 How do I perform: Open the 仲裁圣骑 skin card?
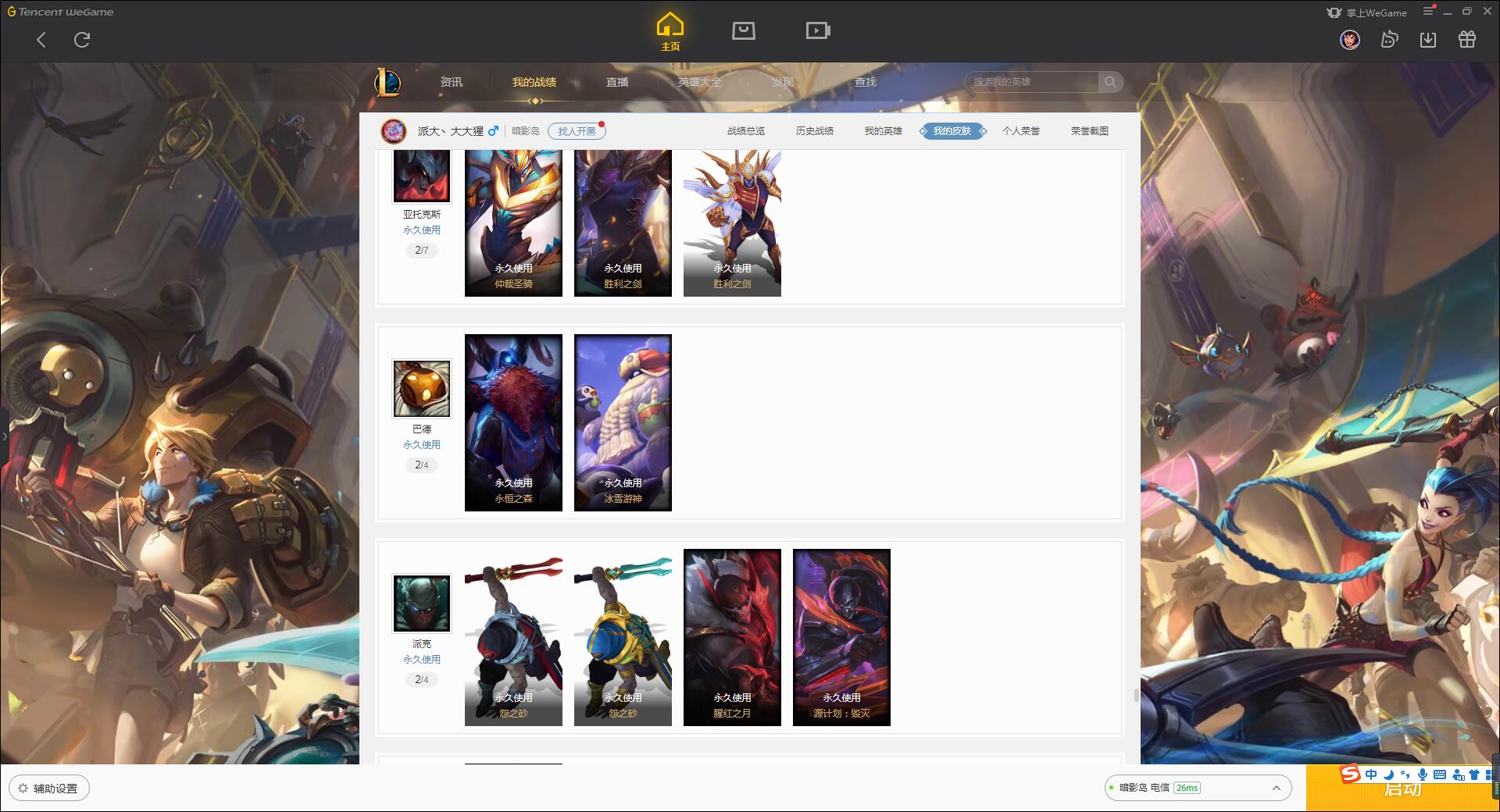513,223
